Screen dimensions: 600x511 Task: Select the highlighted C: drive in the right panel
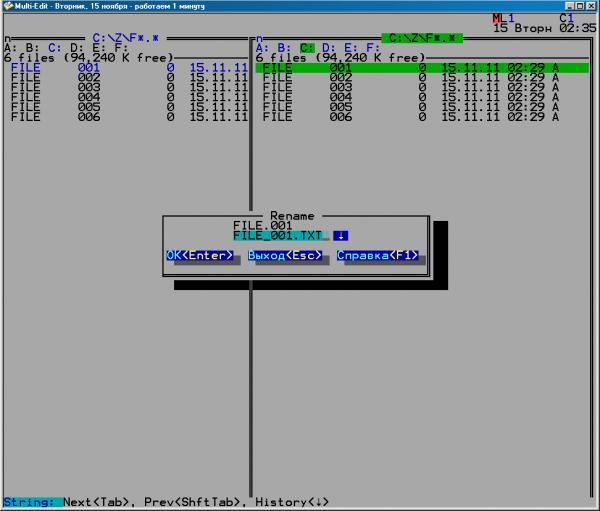307,47
